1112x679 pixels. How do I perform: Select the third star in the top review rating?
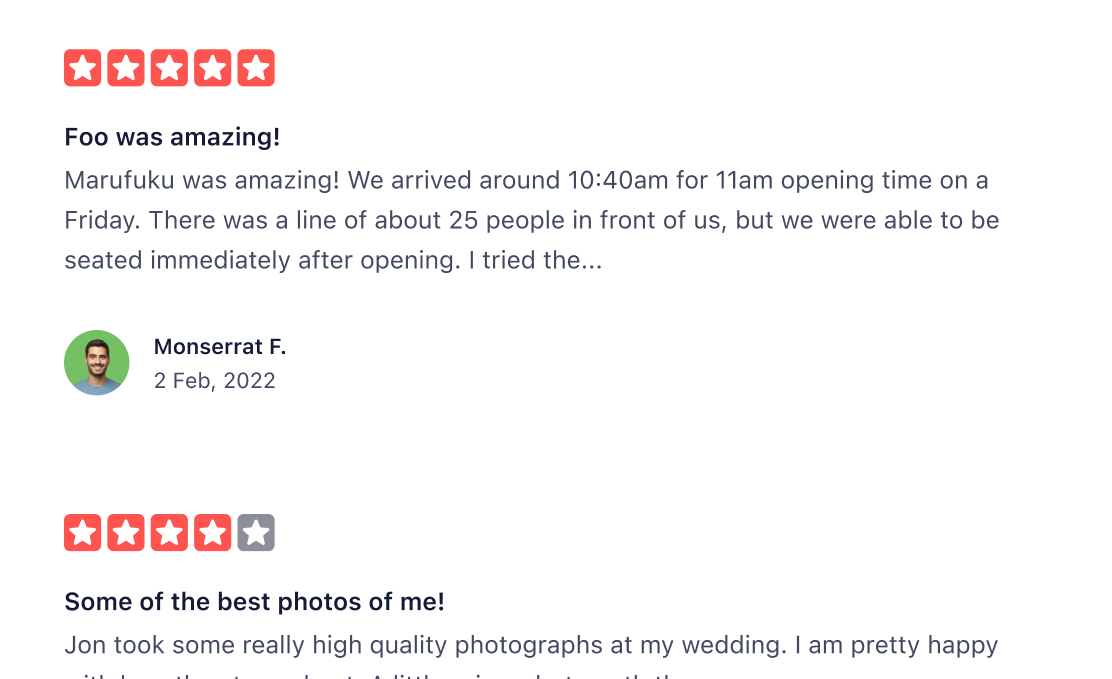(x=169, y=68)
